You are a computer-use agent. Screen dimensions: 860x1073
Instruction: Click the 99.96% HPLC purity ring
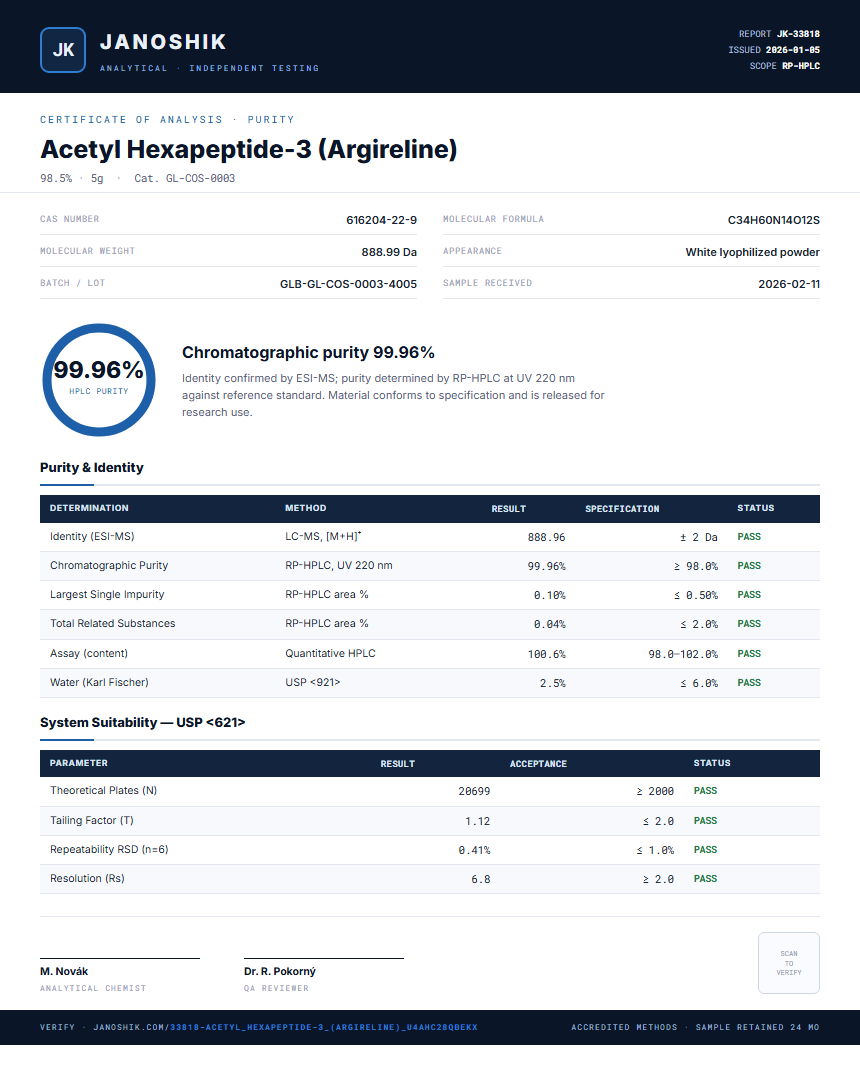coord(99,380)
